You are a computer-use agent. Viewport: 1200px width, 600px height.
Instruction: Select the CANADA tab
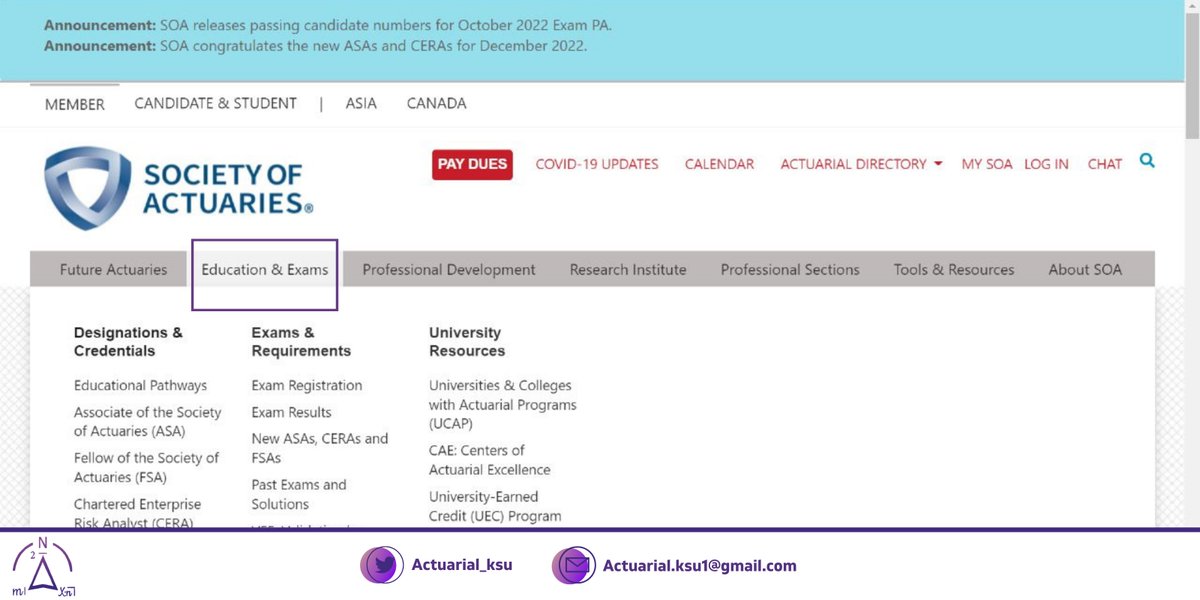click(437, 103)
